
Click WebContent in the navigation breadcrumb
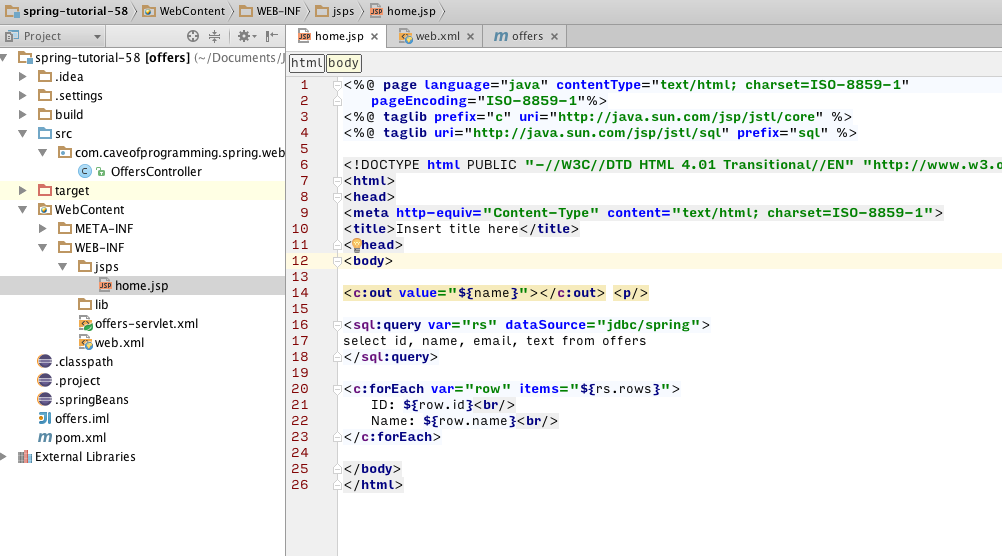184,11
